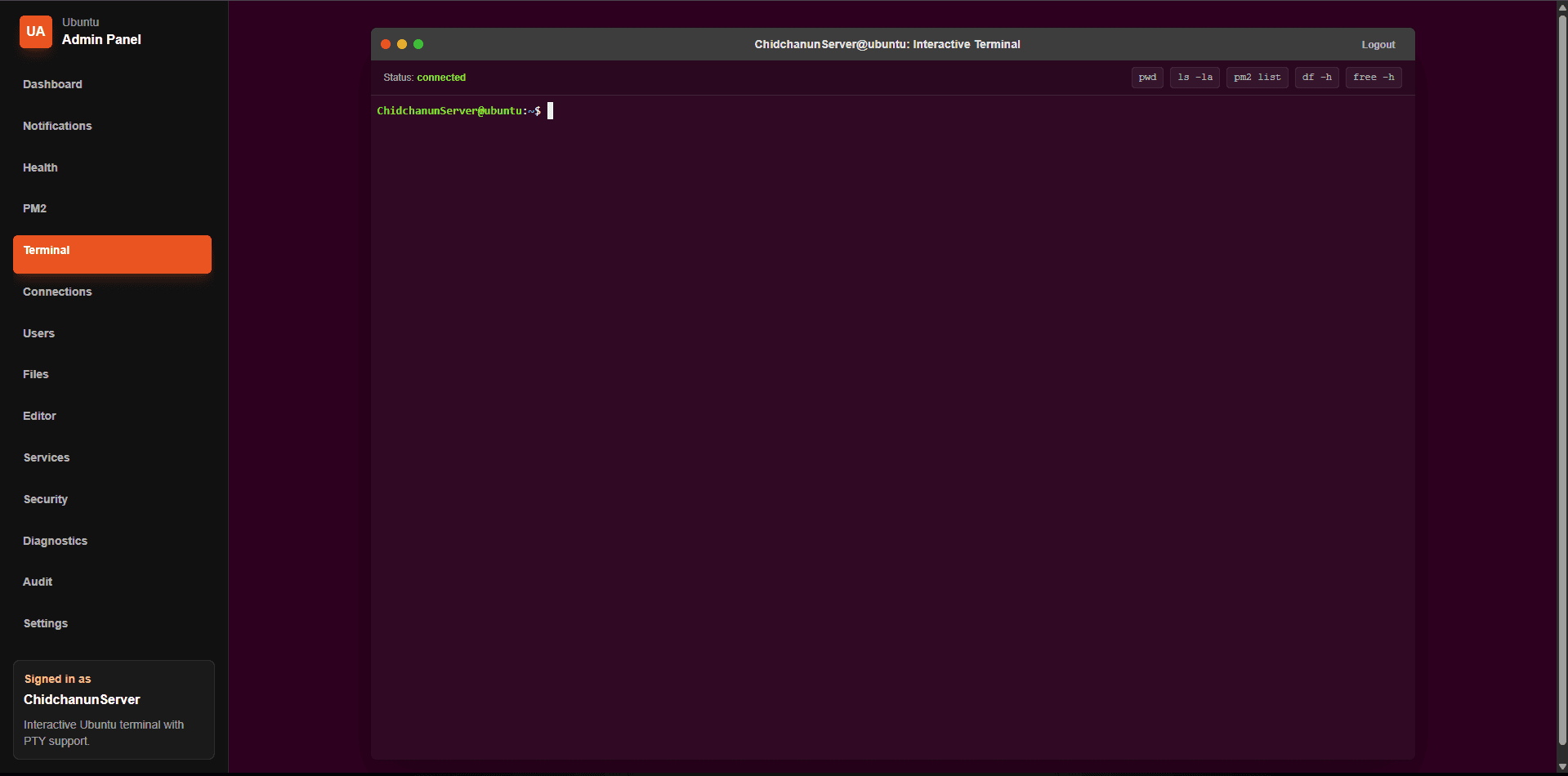
Task: Click the 'Admin Panel' heading
Action: point(101,39)
